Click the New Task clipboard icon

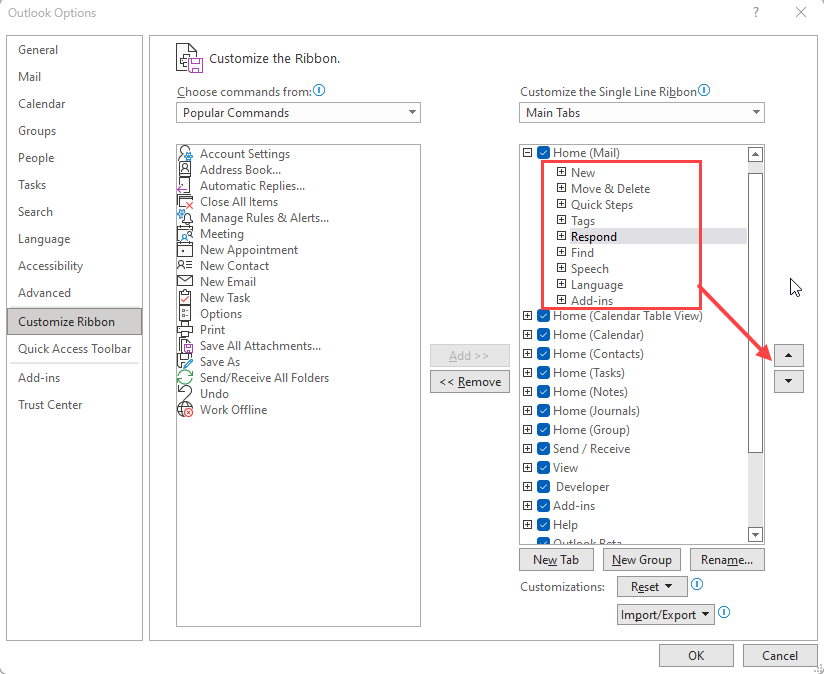[x=185, y=297]
